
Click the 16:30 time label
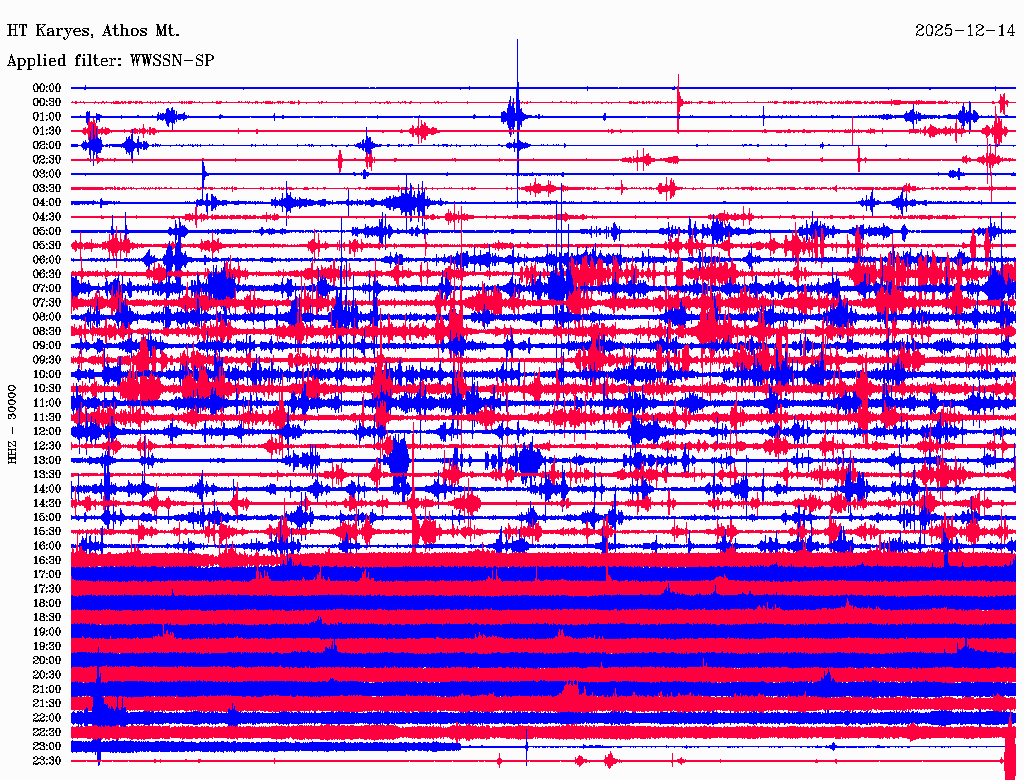click(47, 561)
